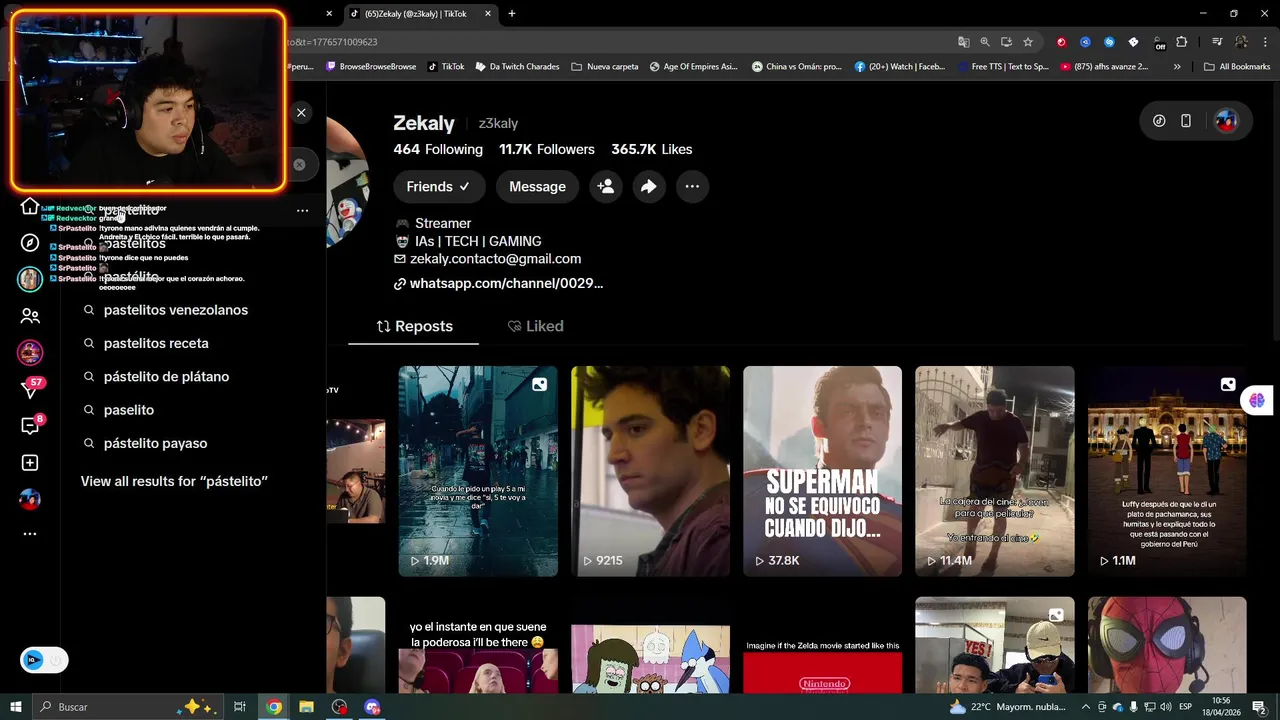
Task: Expand the Friends button dropdown
Action: [438, 186]
